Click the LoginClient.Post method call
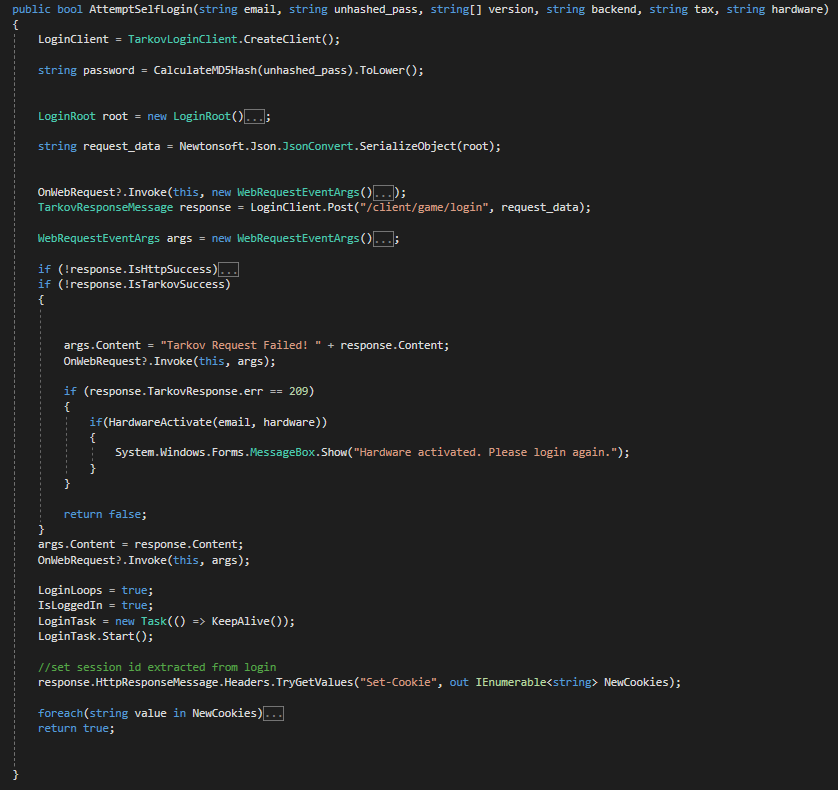 point(302,207)
